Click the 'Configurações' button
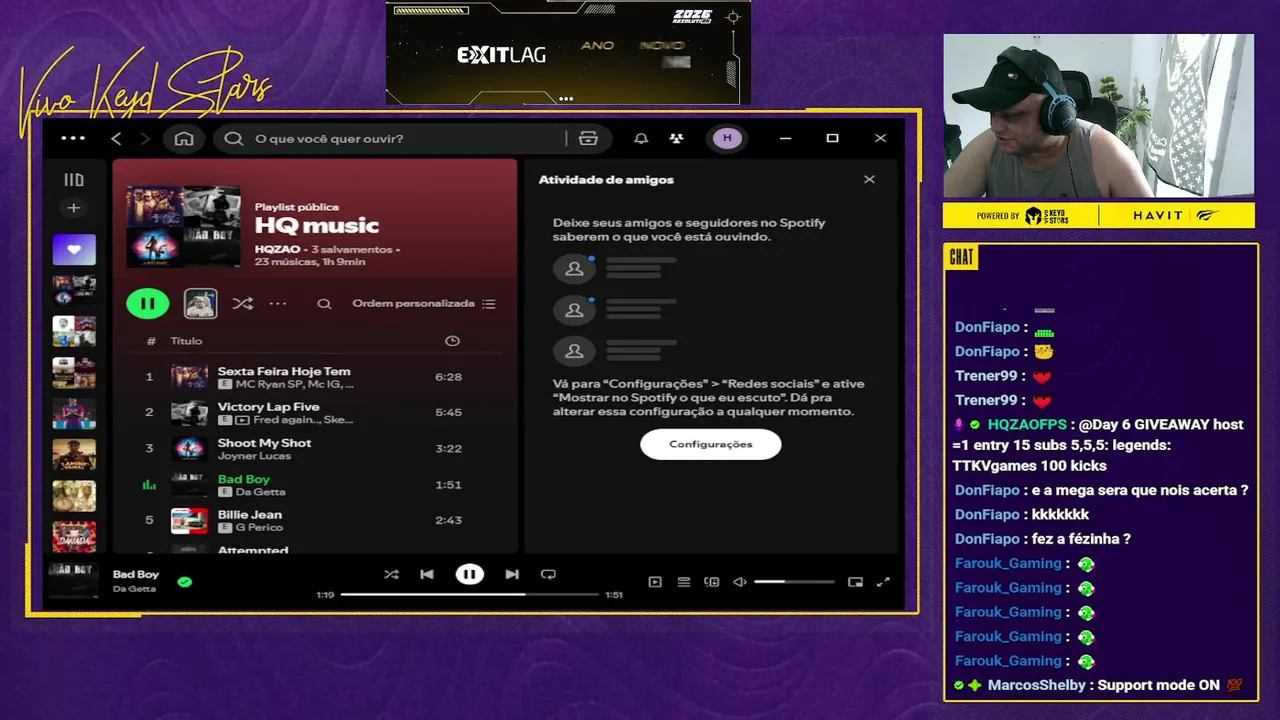This screenshot has height=720, width=1280. [x=710, y=444]
